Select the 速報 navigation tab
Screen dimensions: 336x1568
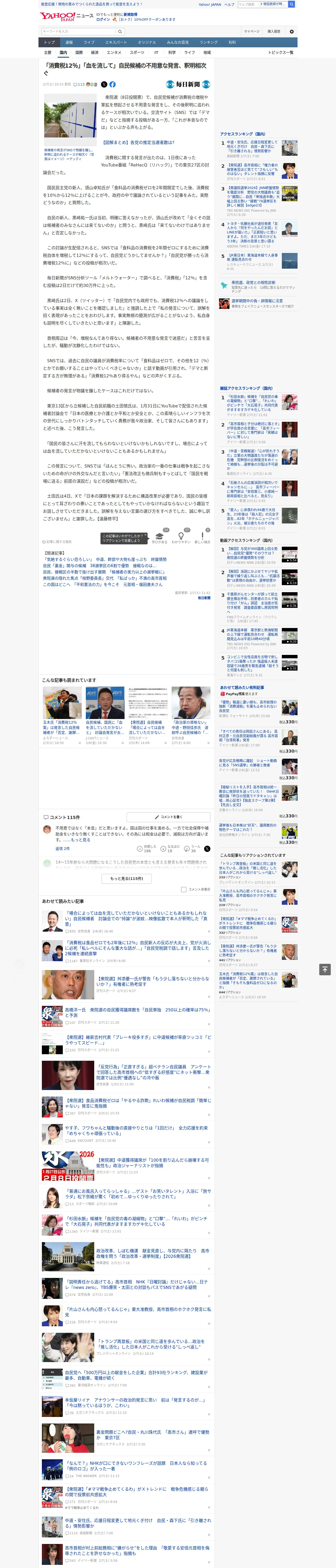click(x=69, y=43)
